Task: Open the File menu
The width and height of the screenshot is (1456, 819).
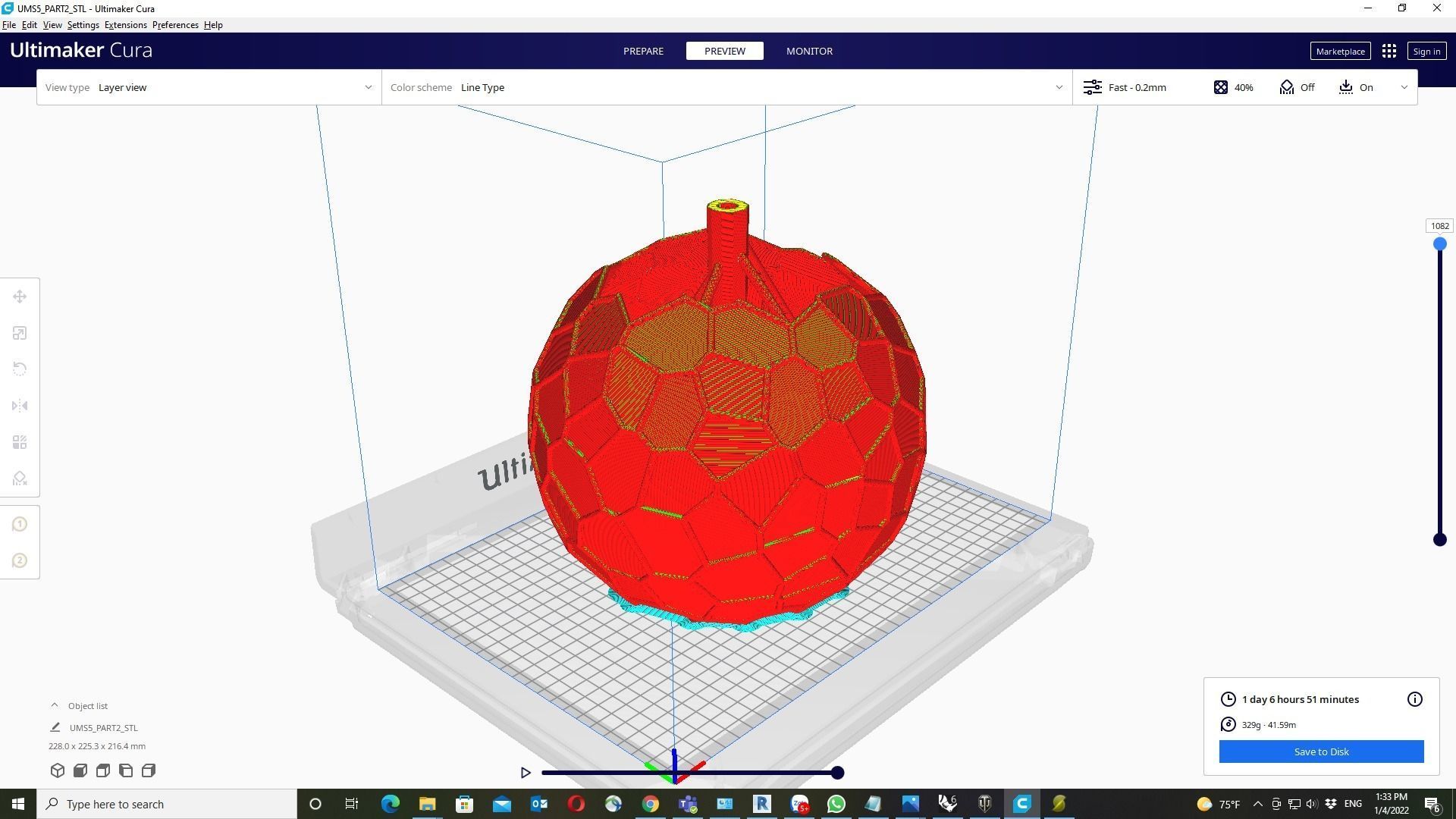Action: point(9,25)
